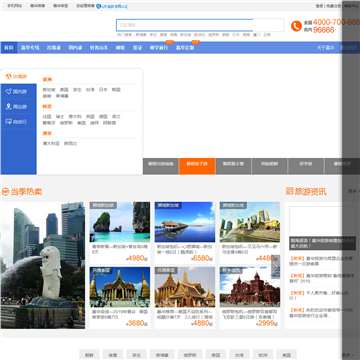Click the 欧洲 tag button at bottom
This screenshot has width=360, height=360.
click(x=263, y=355)
